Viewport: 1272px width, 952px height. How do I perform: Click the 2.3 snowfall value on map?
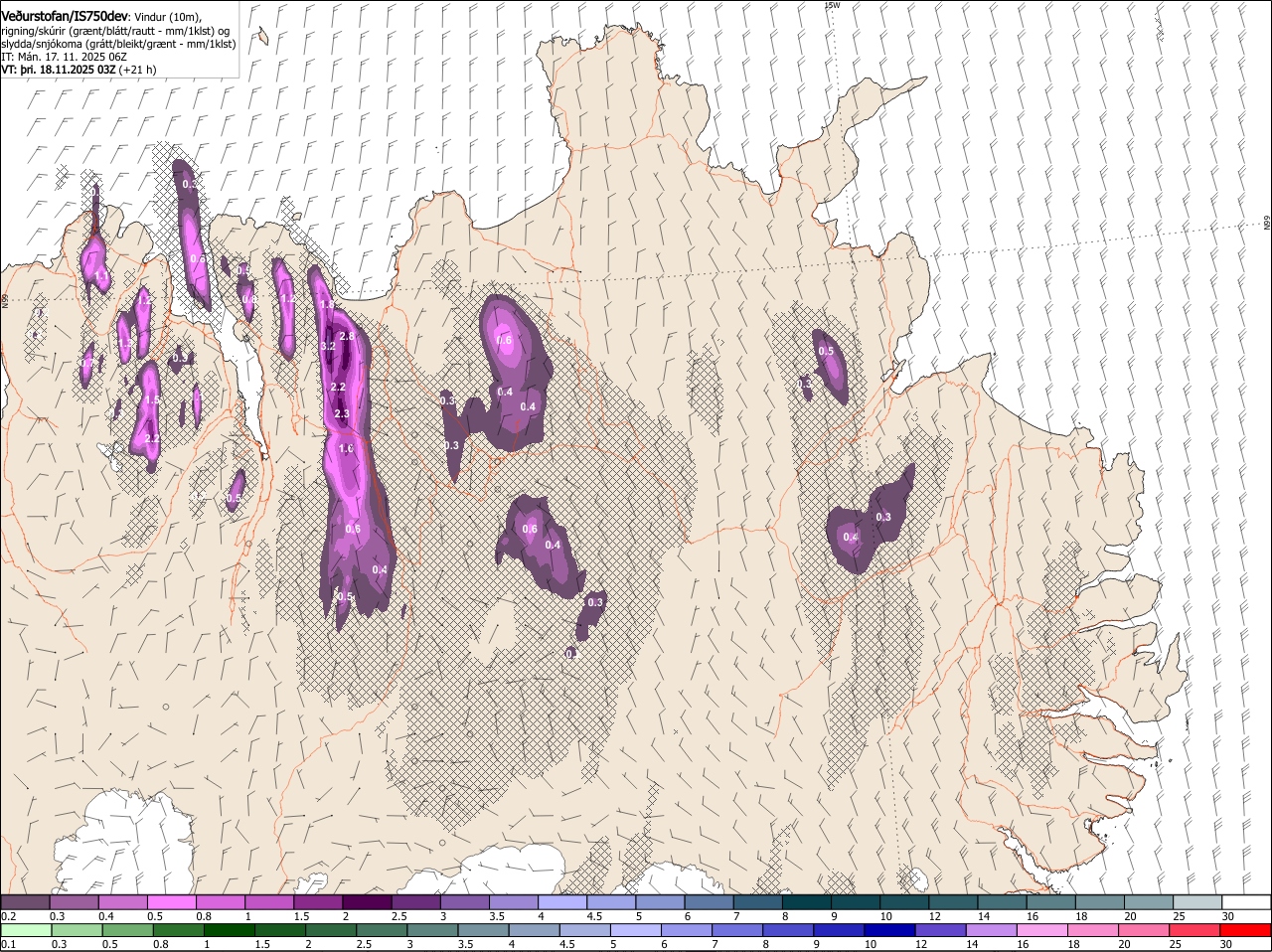[x=342, y=413]
